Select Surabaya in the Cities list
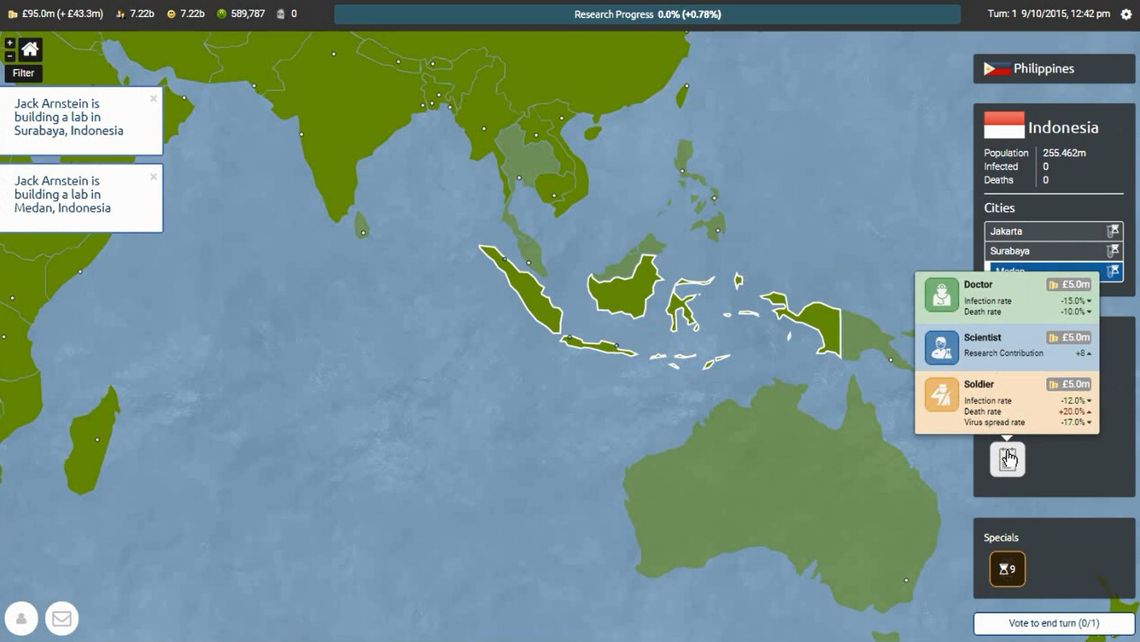The height and width of the screenshot is (642, 1140). point(1040,251)
